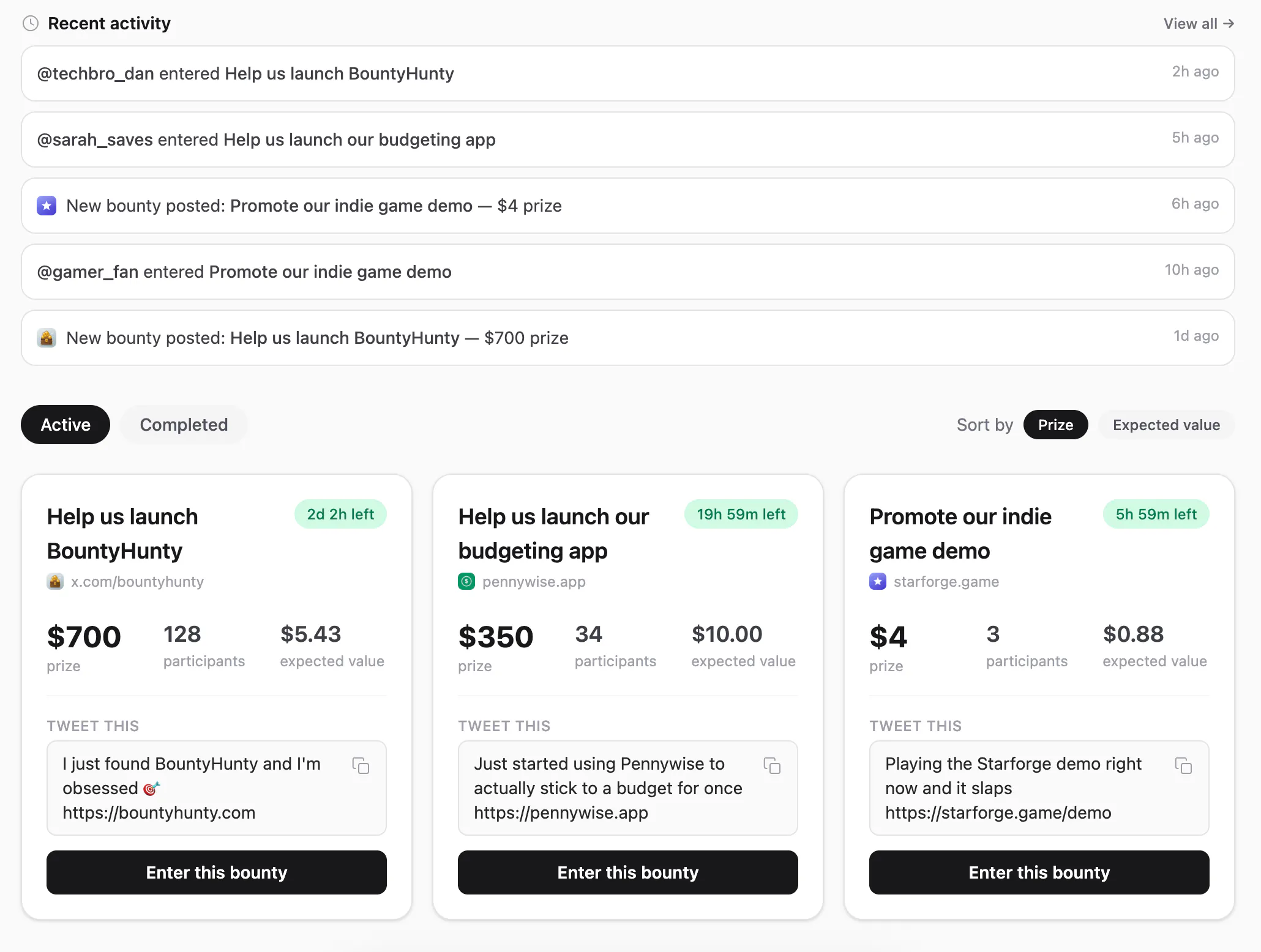The width and height of the screenshot is (1261, 952).
Task: Click the 128 participants count
Action: (x=182, y=634)
